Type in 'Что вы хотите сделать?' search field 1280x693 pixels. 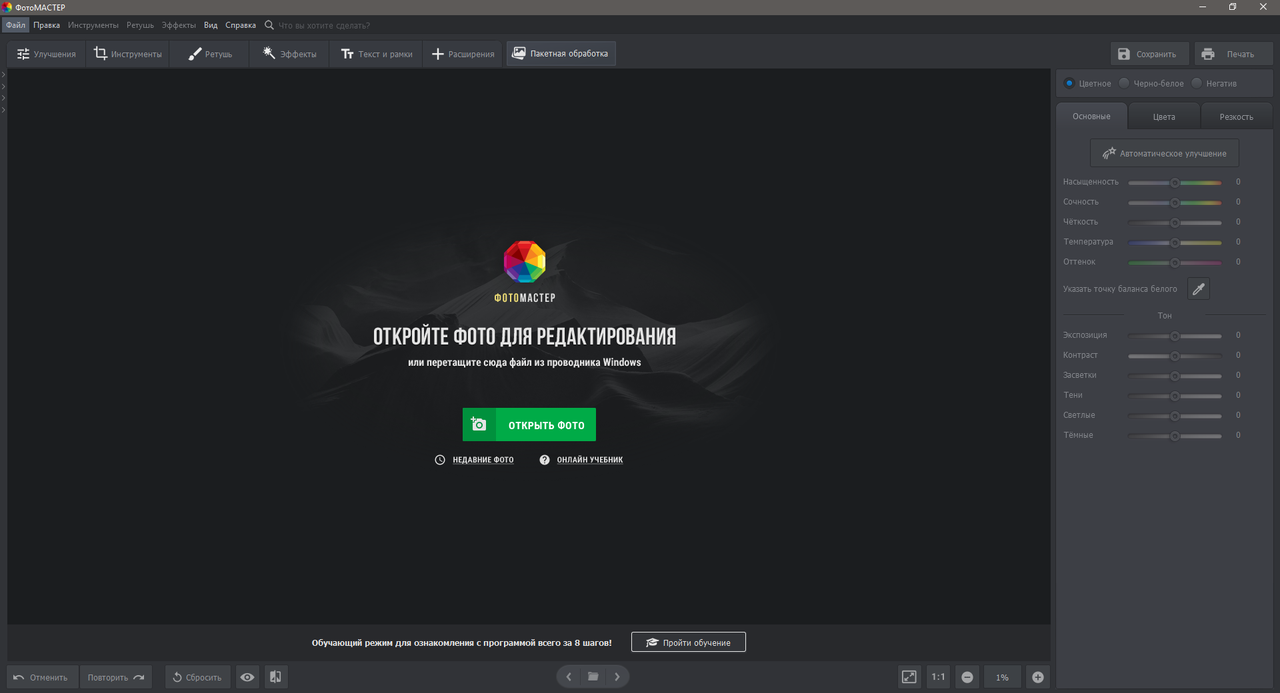click(x=323, y=25)
